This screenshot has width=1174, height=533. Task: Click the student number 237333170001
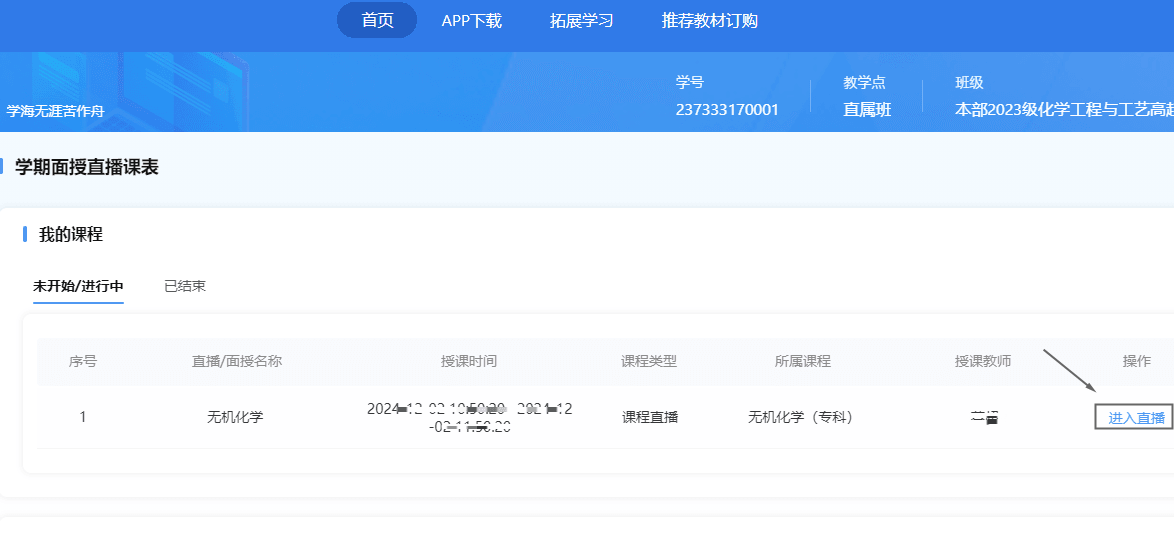[x=727, y=110]
